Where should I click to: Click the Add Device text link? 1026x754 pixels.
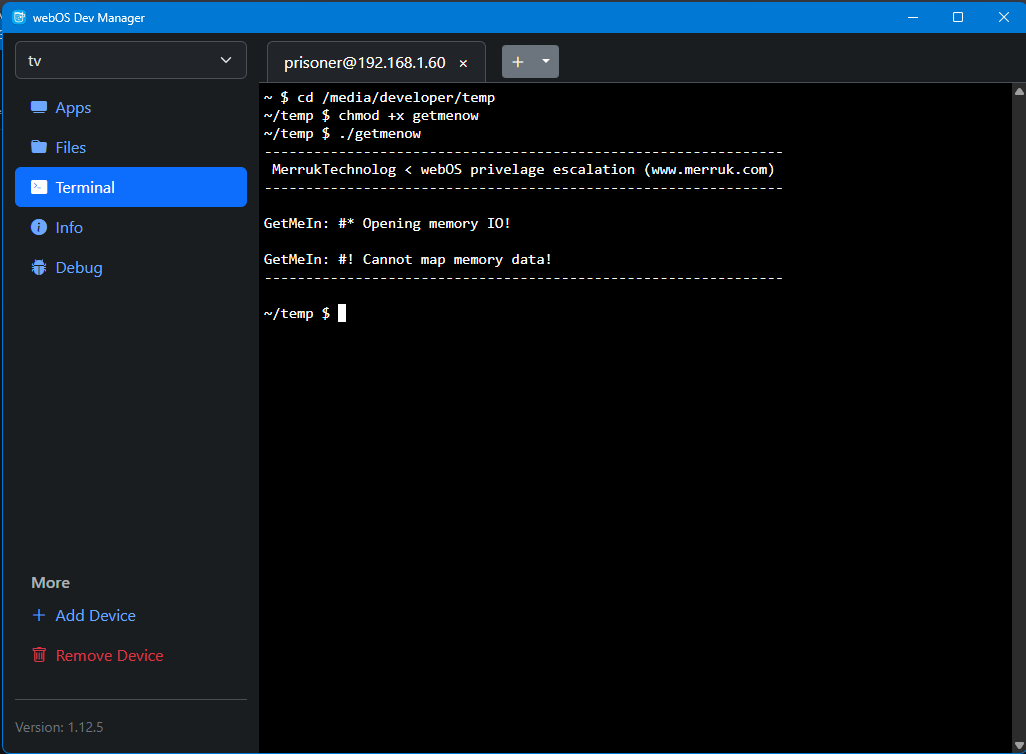pos(95,615)
